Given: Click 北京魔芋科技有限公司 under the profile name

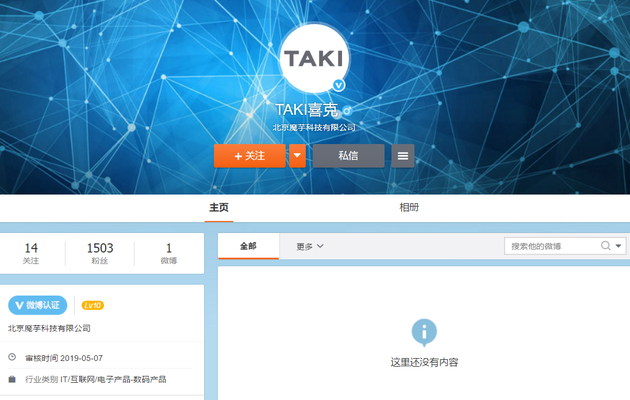Looking at the screenshot, I should (x=314, y=128).
